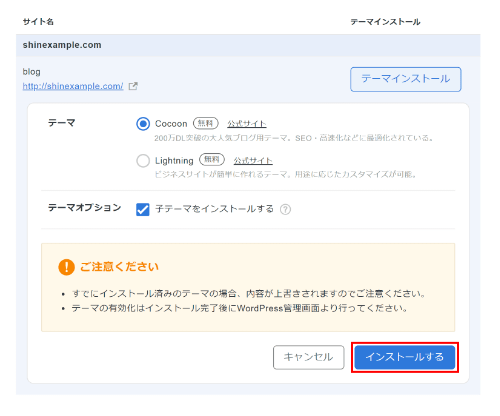500x416 pixels.
Task: Click the Lightning theme name label
Action: click(x=174, y=161)
